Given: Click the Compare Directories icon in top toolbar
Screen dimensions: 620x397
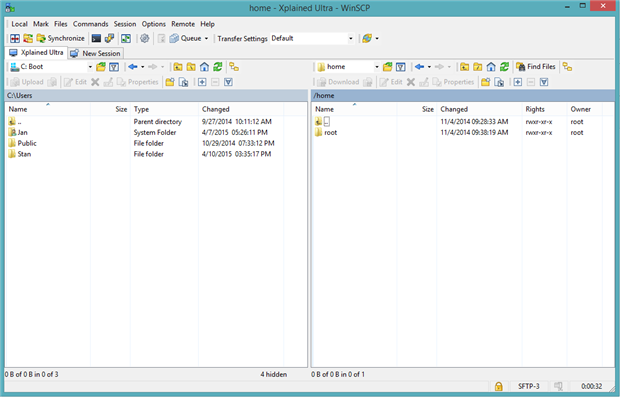Looking at the screenshot, I should [x=15, y=38].
